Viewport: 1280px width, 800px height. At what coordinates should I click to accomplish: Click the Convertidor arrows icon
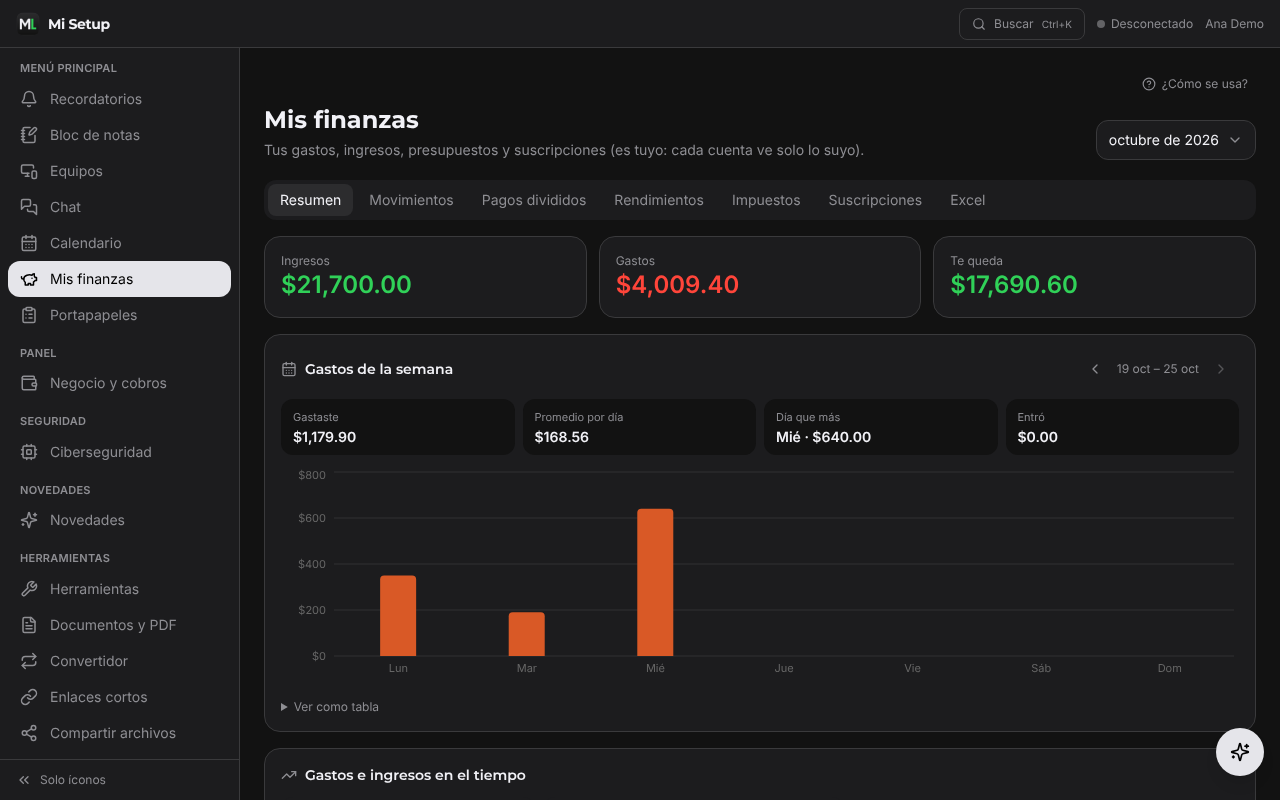pyautogui.click(x=30, y=661)
